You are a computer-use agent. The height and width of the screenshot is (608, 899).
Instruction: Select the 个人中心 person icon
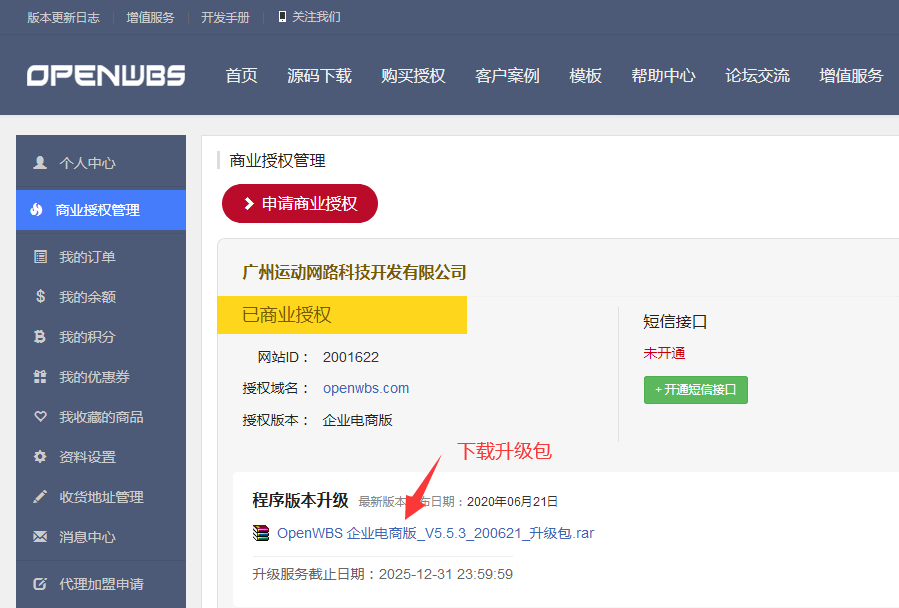40,162
